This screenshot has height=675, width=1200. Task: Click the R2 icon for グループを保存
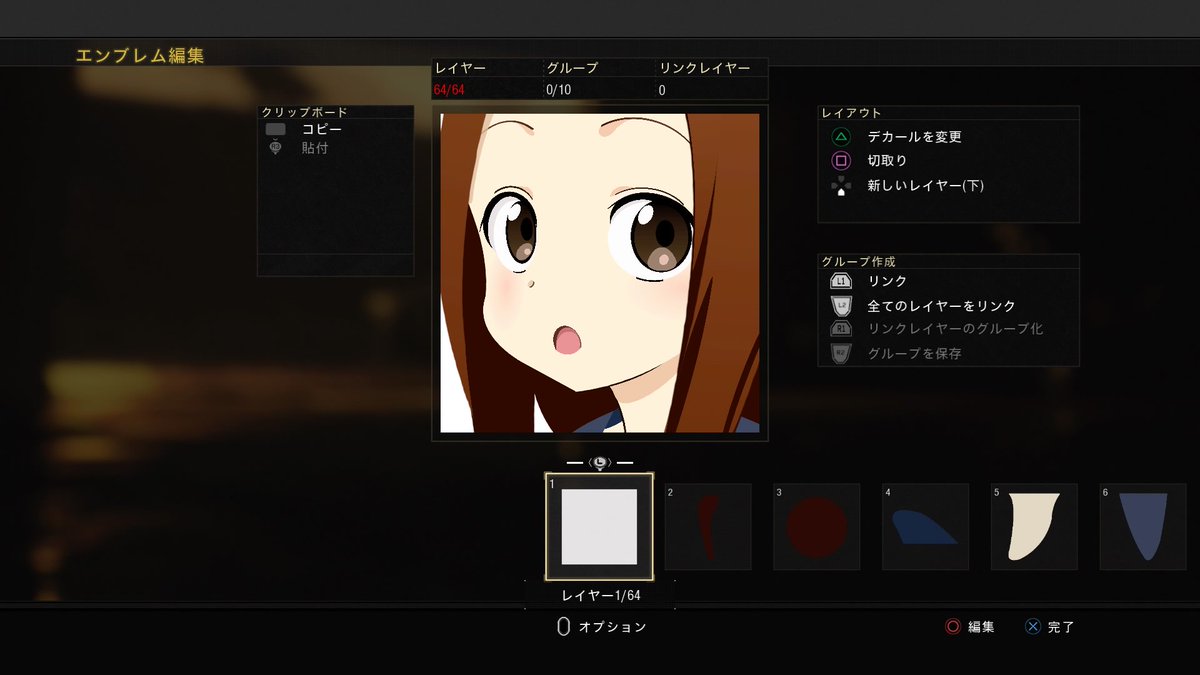click(x=841, y=353)
